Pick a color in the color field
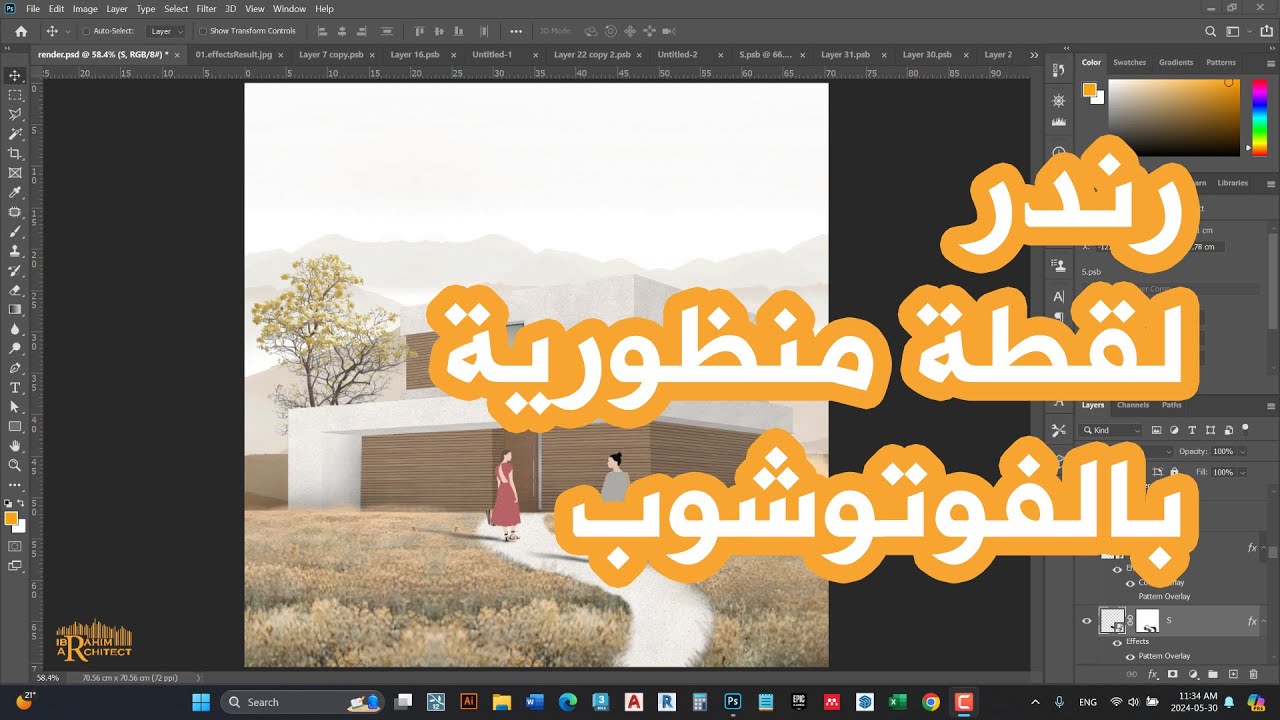This screenshot has height=720, width=1280. click(1174, 117)
